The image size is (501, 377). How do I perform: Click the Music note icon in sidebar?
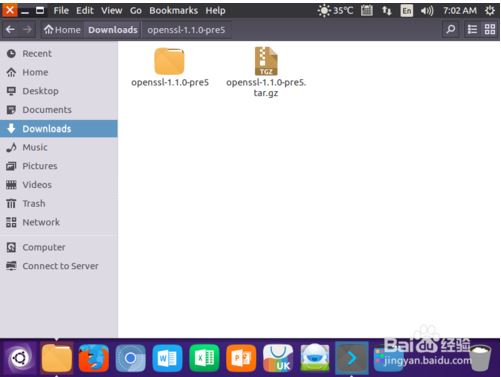11,147
